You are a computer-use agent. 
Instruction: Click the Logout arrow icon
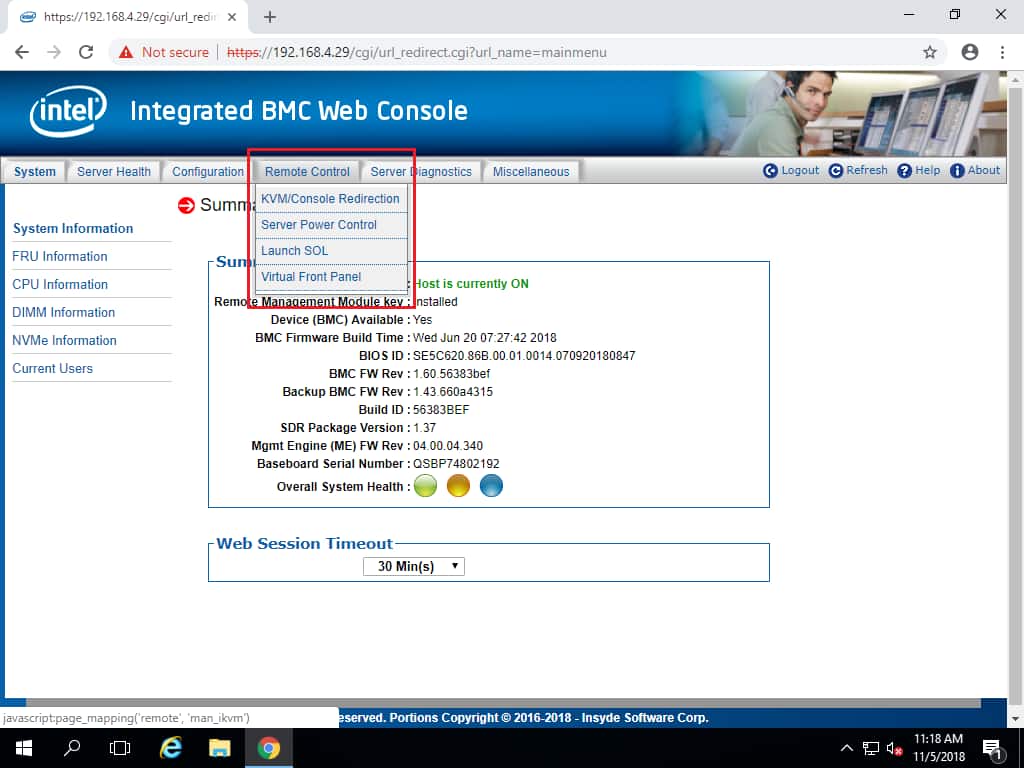(770, 170)
